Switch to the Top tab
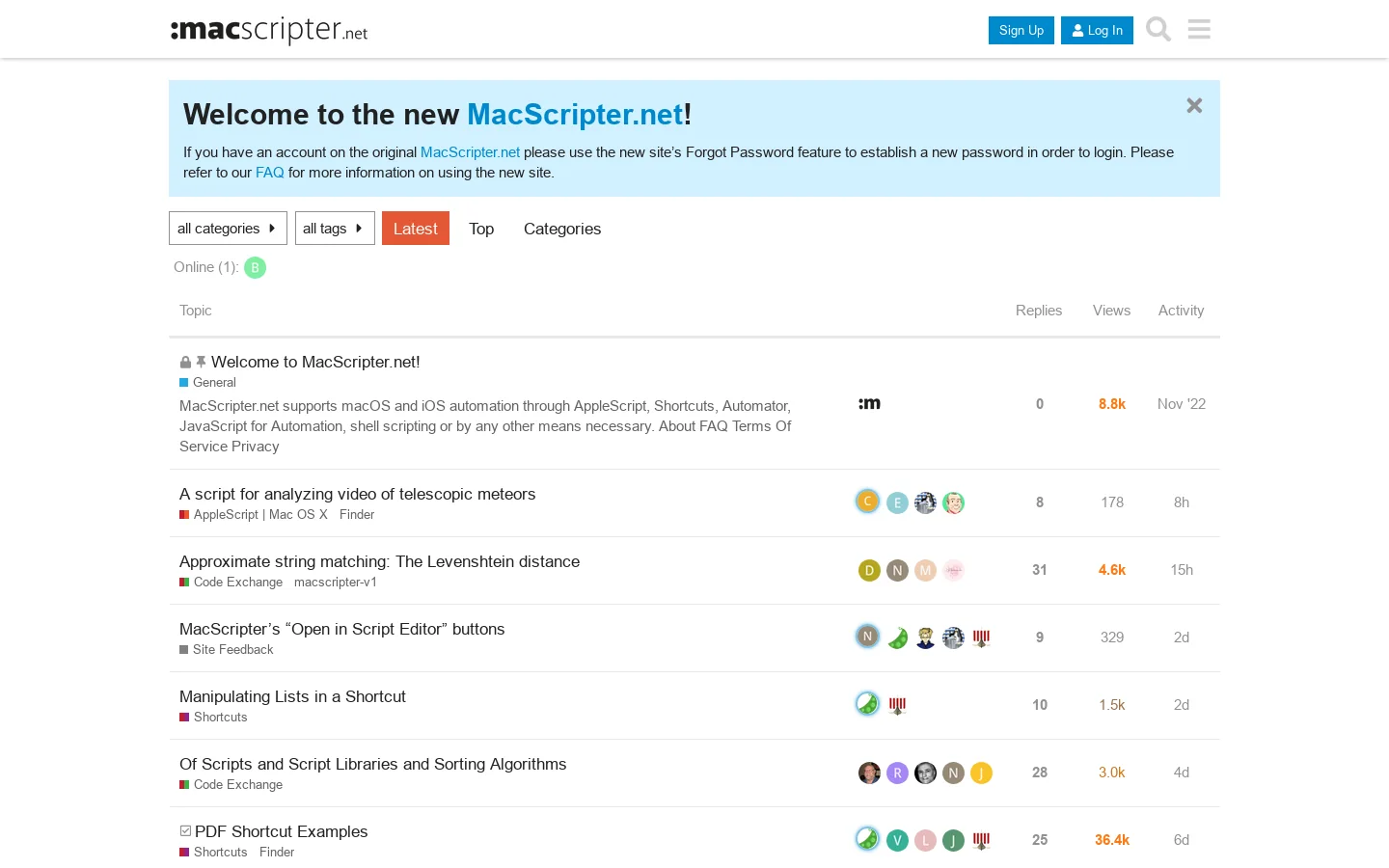Image resolution: width=1389 pixels, height=868 pixels. [x=481, y=229]
